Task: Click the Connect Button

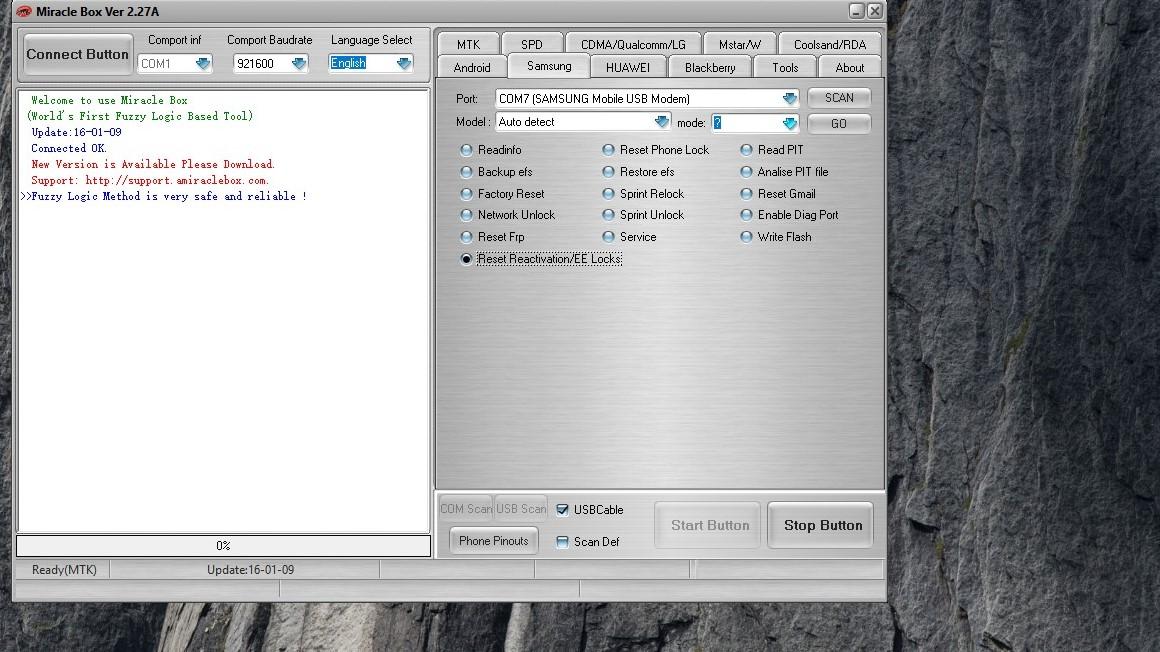Action: 77,55
